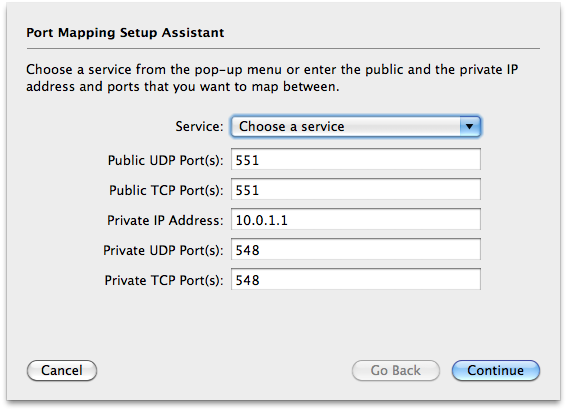Click the Service: label

199,127
